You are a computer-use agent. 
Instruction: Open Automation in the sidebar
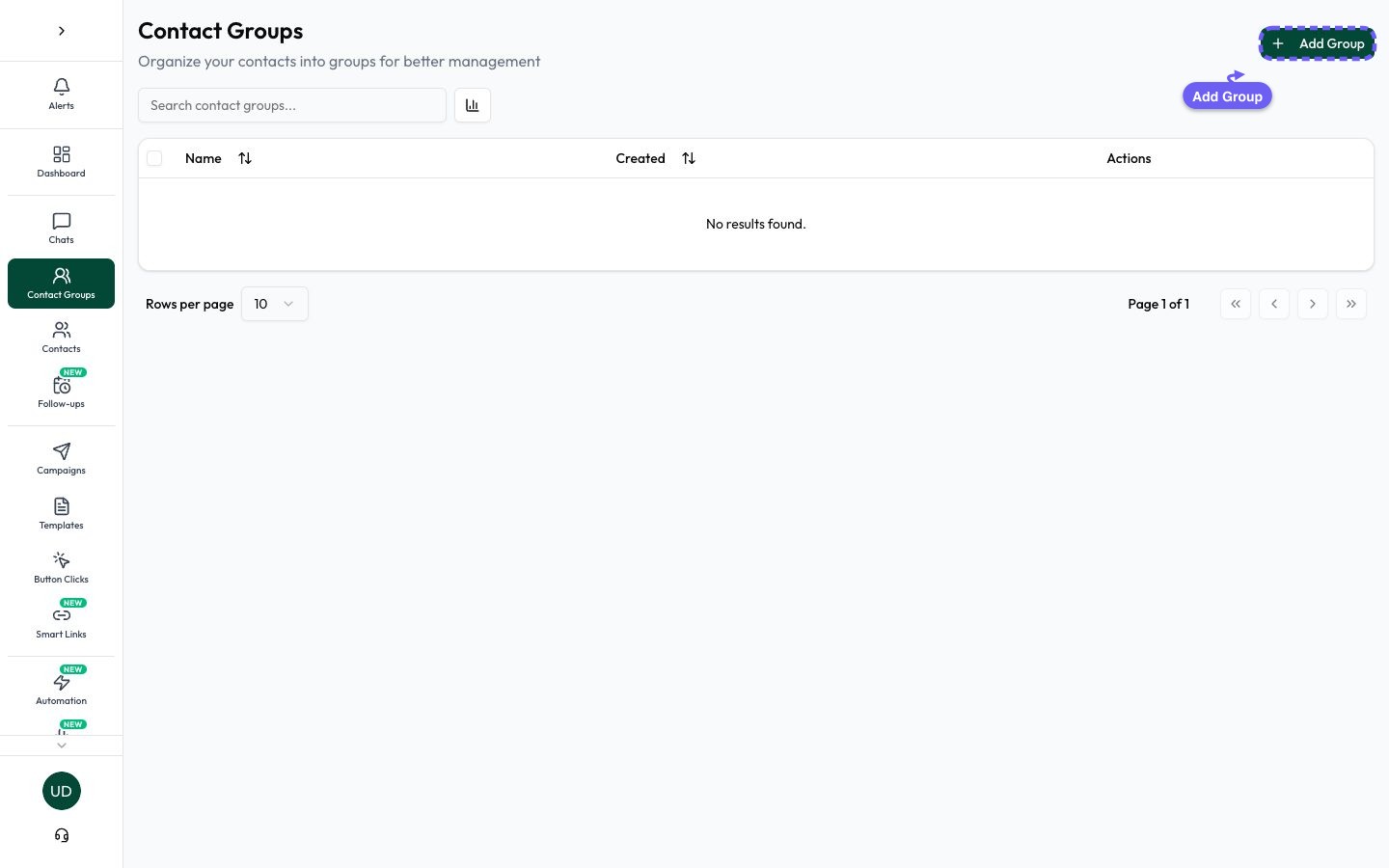(x=61, y=690)
